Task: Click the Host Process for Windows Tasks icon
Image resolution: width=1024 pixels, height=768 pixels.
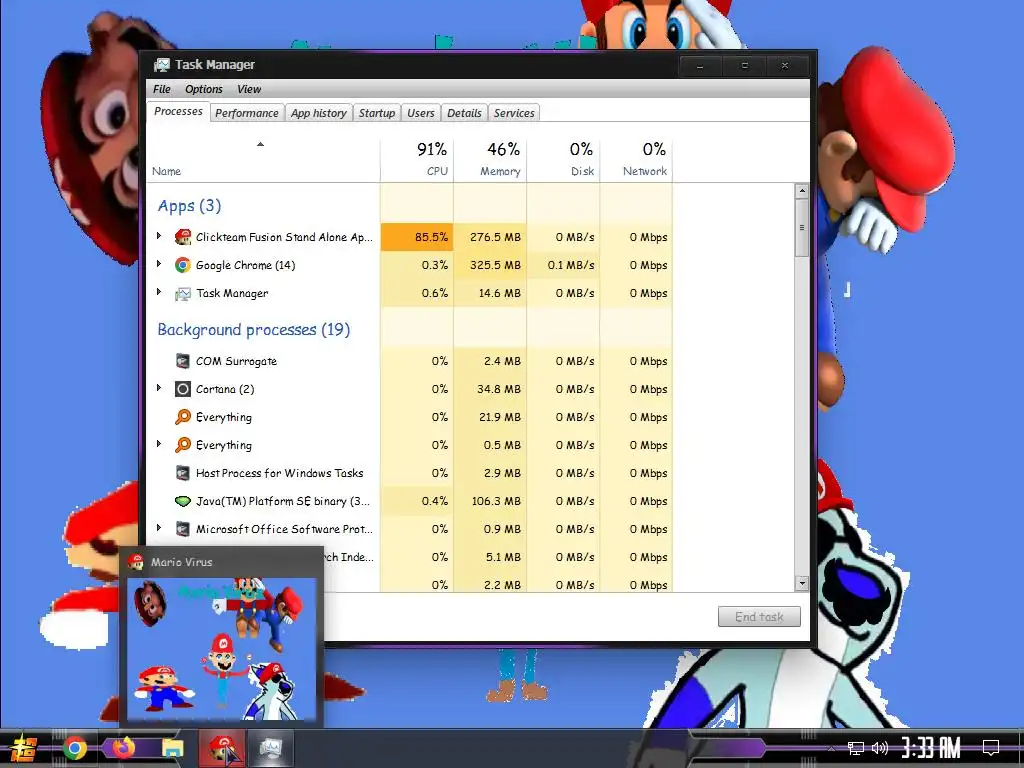Action: tap(183, 473)
